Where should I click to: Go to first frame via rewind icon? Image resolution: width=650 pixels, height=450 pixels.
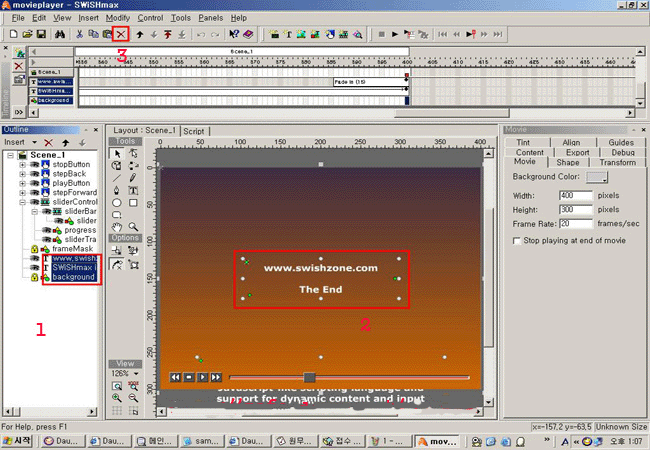coord(443,34)
